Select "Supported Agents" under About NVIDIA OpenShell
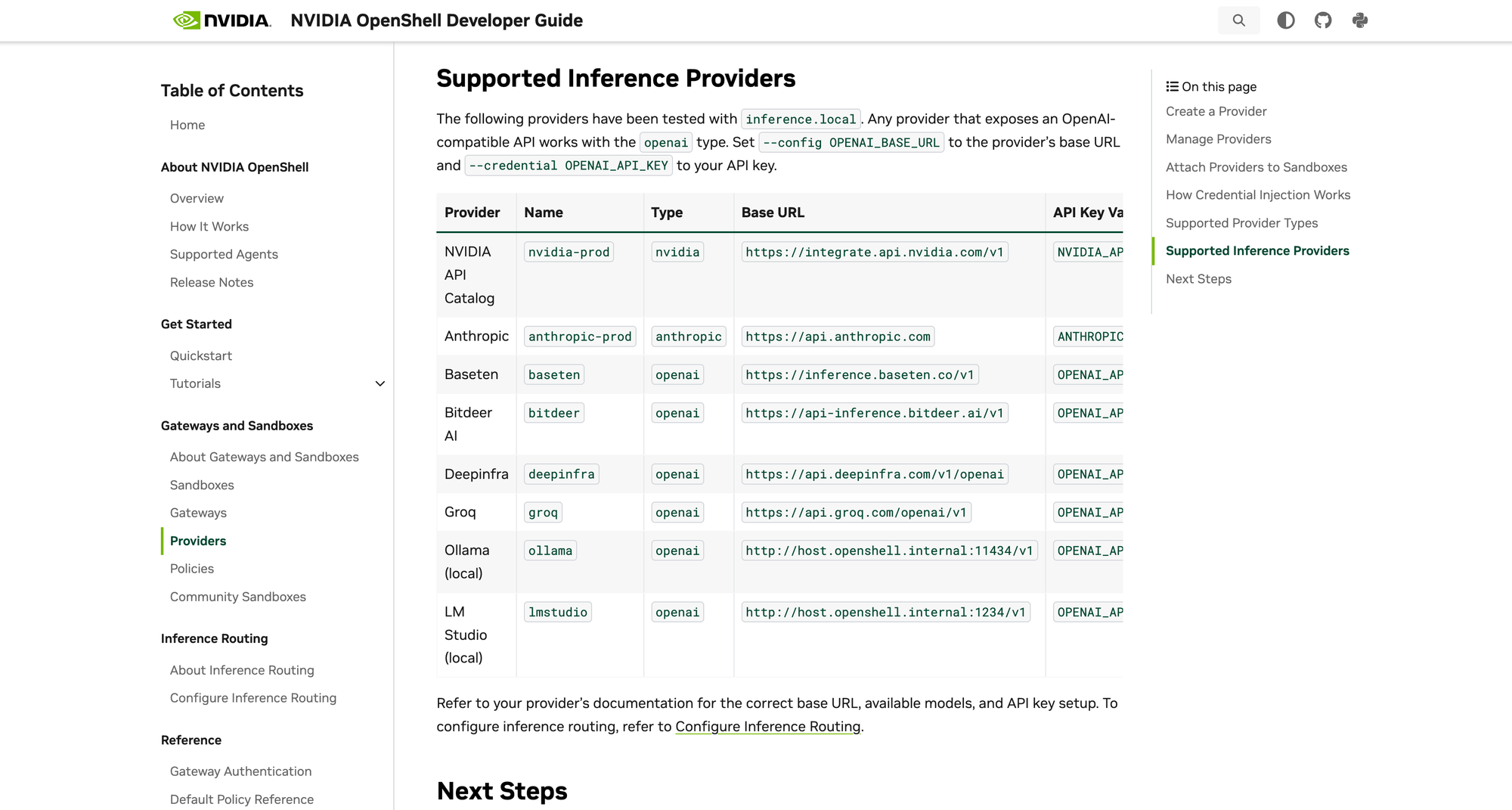Viewport: 1512px width, 810px height. coord(223,254)
